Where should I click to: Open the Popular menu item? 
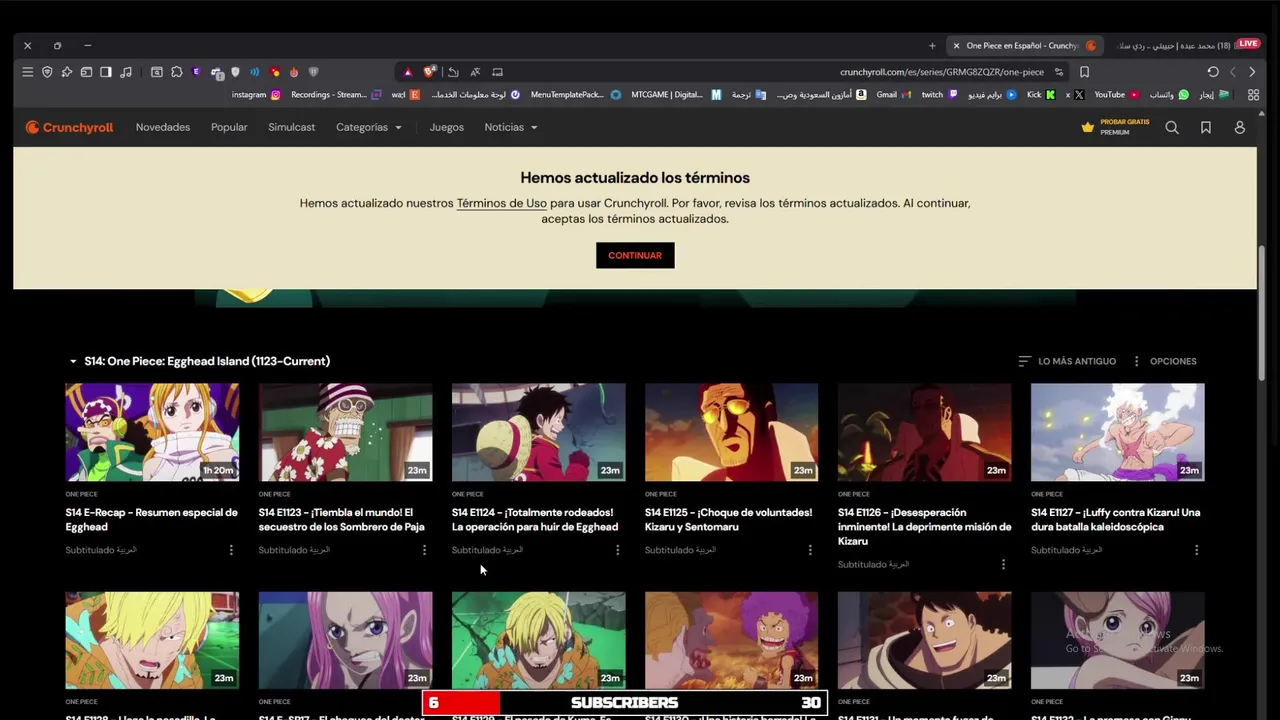[x=229, y=127]
